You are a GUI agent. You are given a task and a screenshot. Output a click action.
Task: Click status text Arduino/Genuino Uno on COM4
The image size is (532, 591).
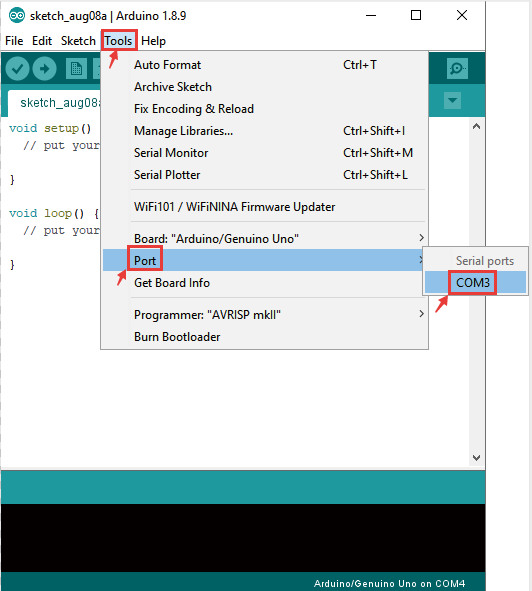(x=389, y=583)
